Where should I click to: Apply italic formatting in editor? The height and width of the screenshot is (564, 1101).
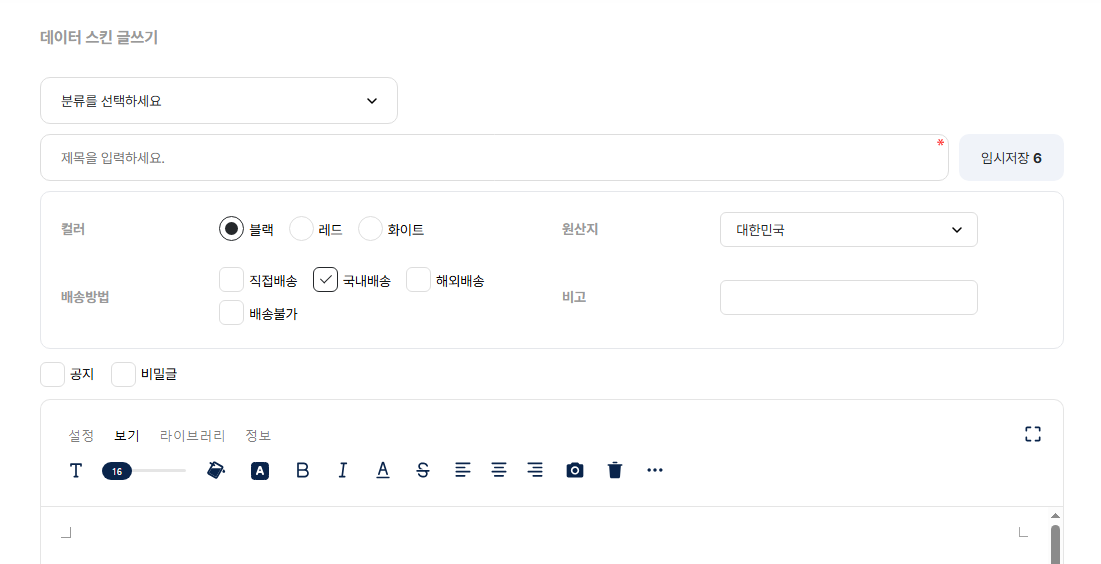[342, 470]
